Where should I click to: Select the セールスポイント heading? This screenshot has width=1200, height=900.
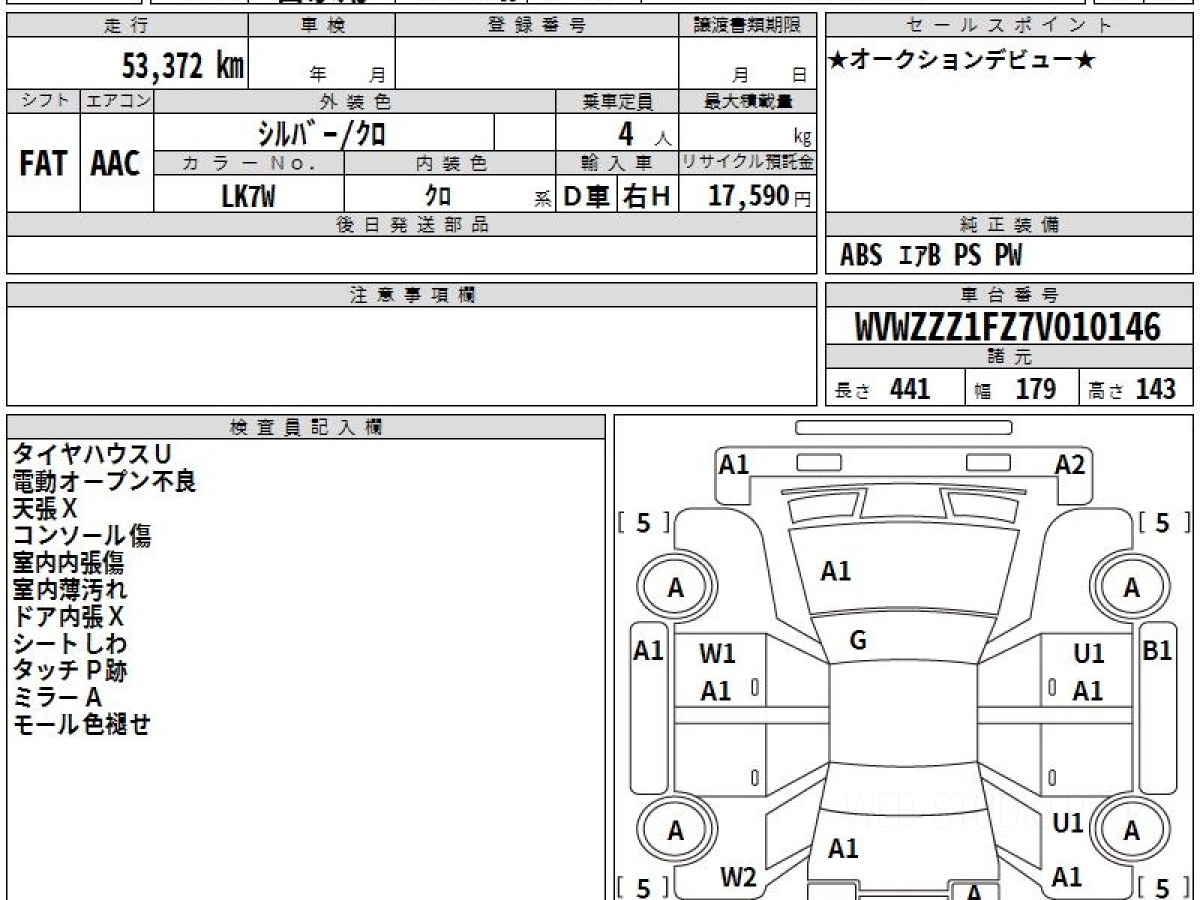[1010, 26]
